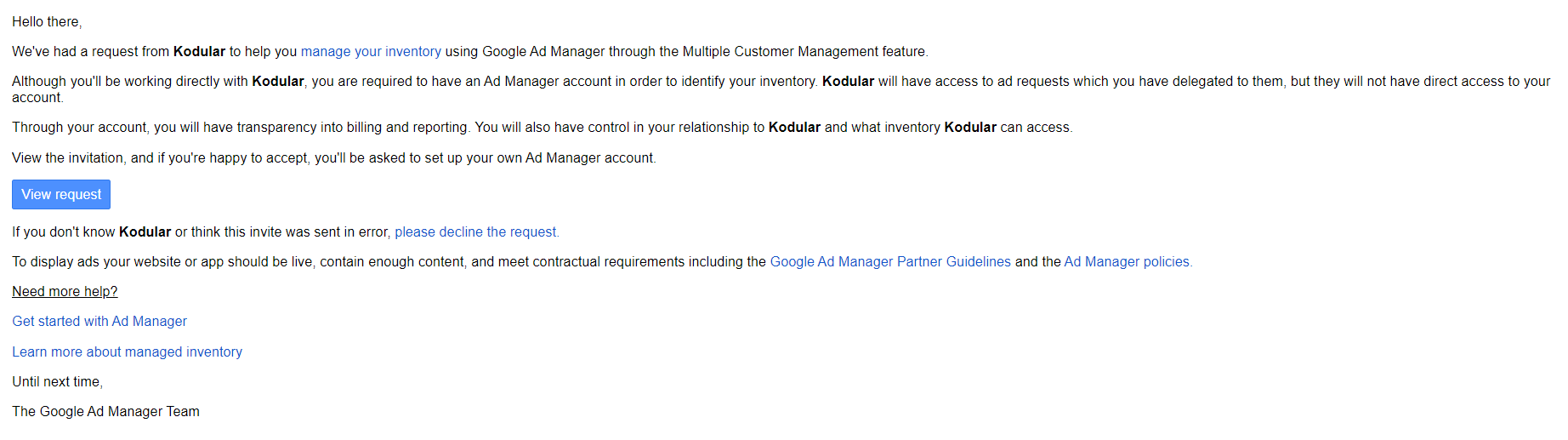Image resolution: width=1568 pixels, height=440 pixels.
Task: Open Google Ad Manager Partner Guidelines link
Action: (890, 262)
